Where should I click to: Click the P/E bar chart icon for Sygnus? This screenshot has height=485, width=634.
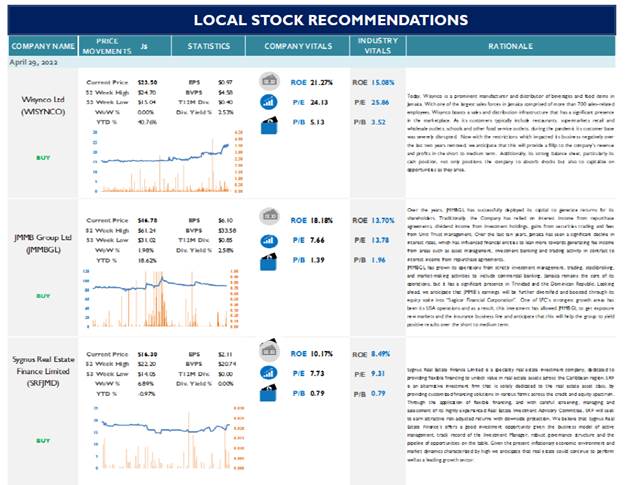coord(268,373)
